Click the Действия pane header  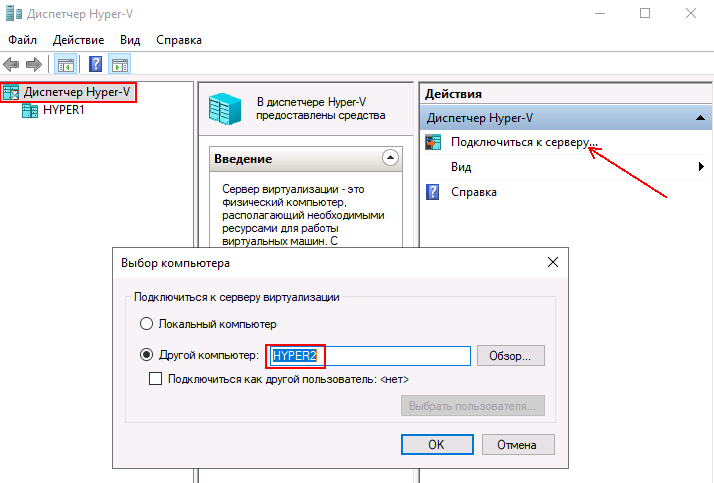(566, 94)
